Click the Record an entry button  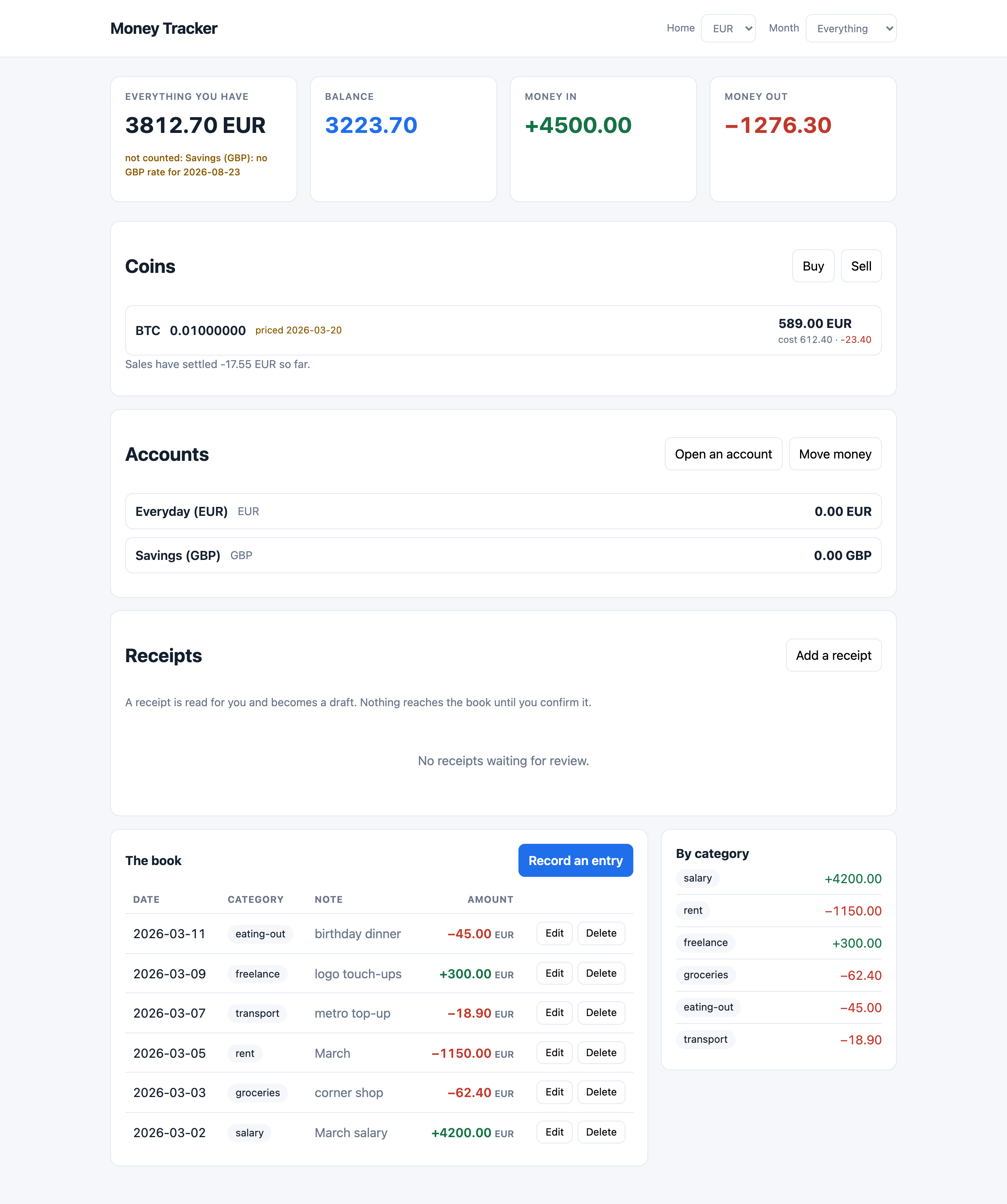pos(575,861)
